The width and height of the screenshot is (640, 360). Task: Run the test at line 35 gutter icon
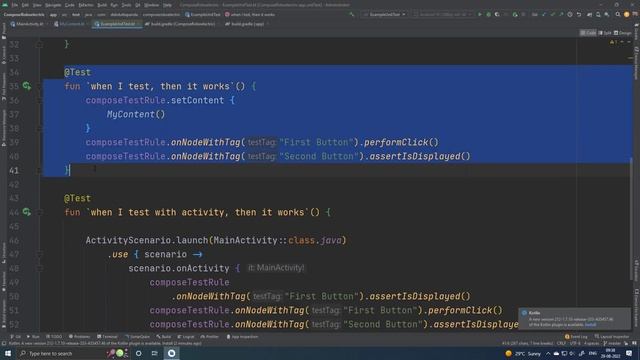[27, 86]
